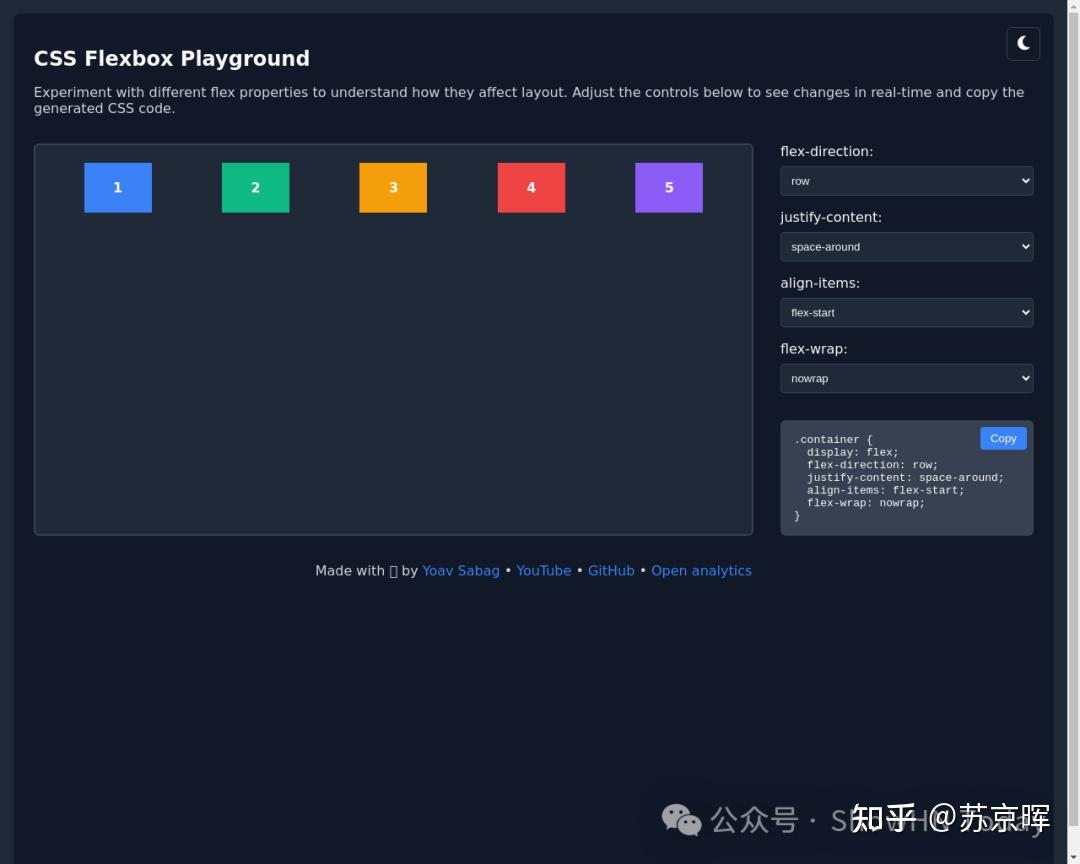Click the scrollbar up arrow
The image size is (1080, 864).
coord(1073,7)
